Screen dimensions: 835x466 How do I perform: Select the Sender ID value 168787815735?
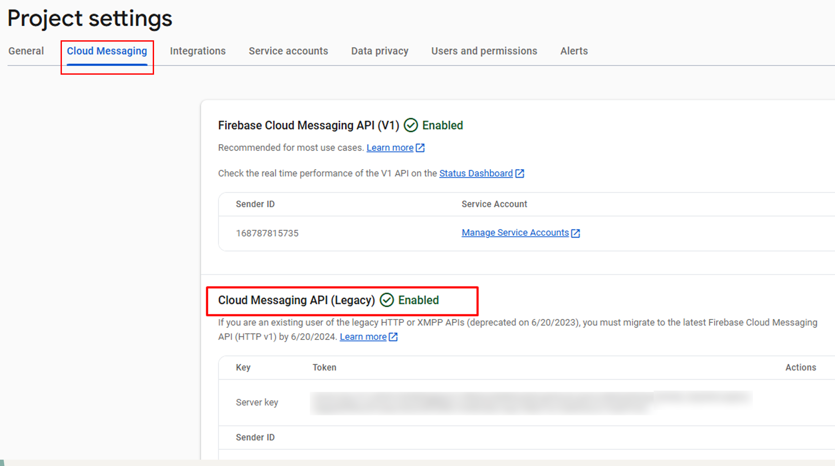point(267,233)
